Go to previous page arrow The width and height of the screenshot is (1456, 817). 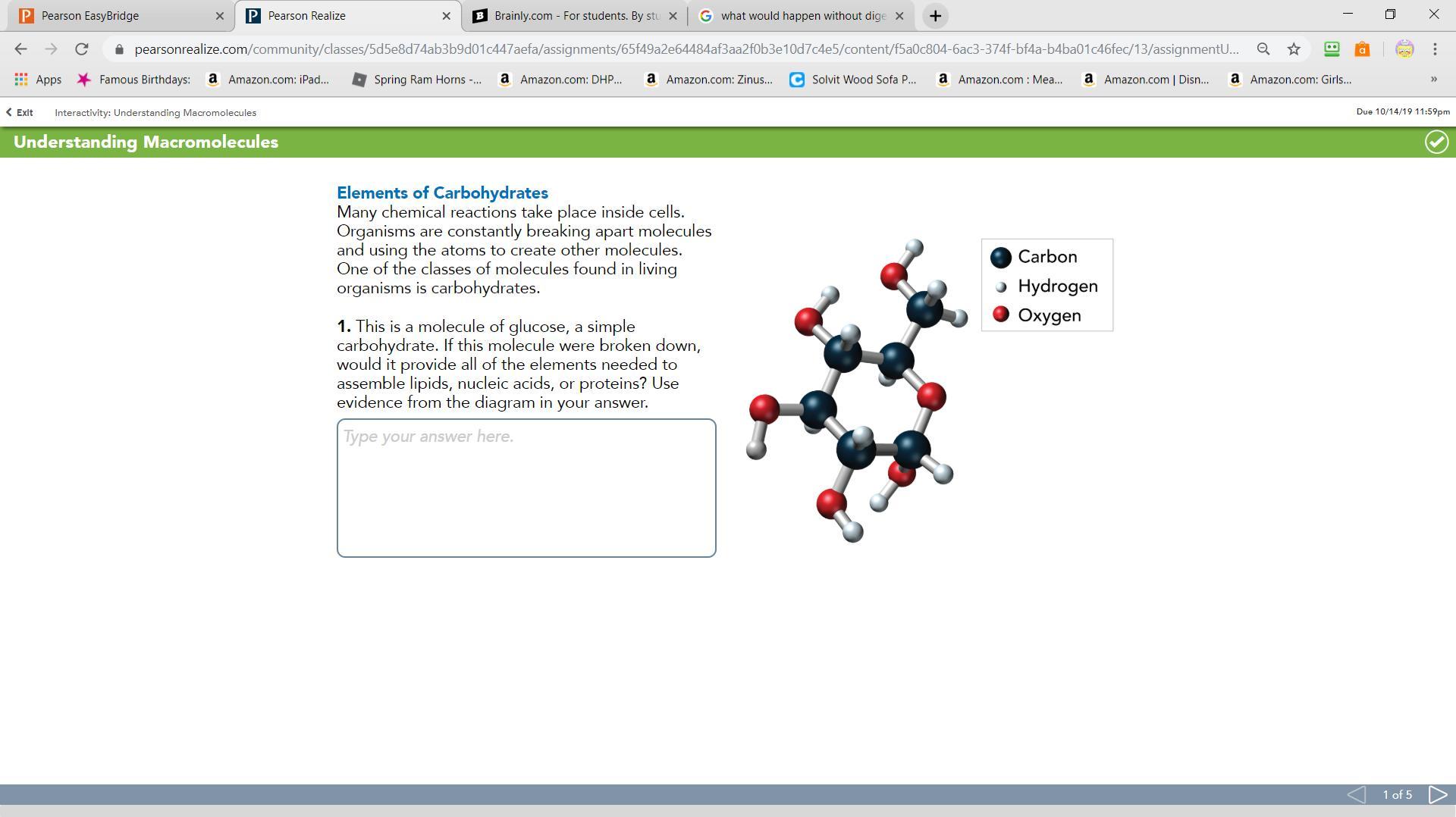point(1356,794)
